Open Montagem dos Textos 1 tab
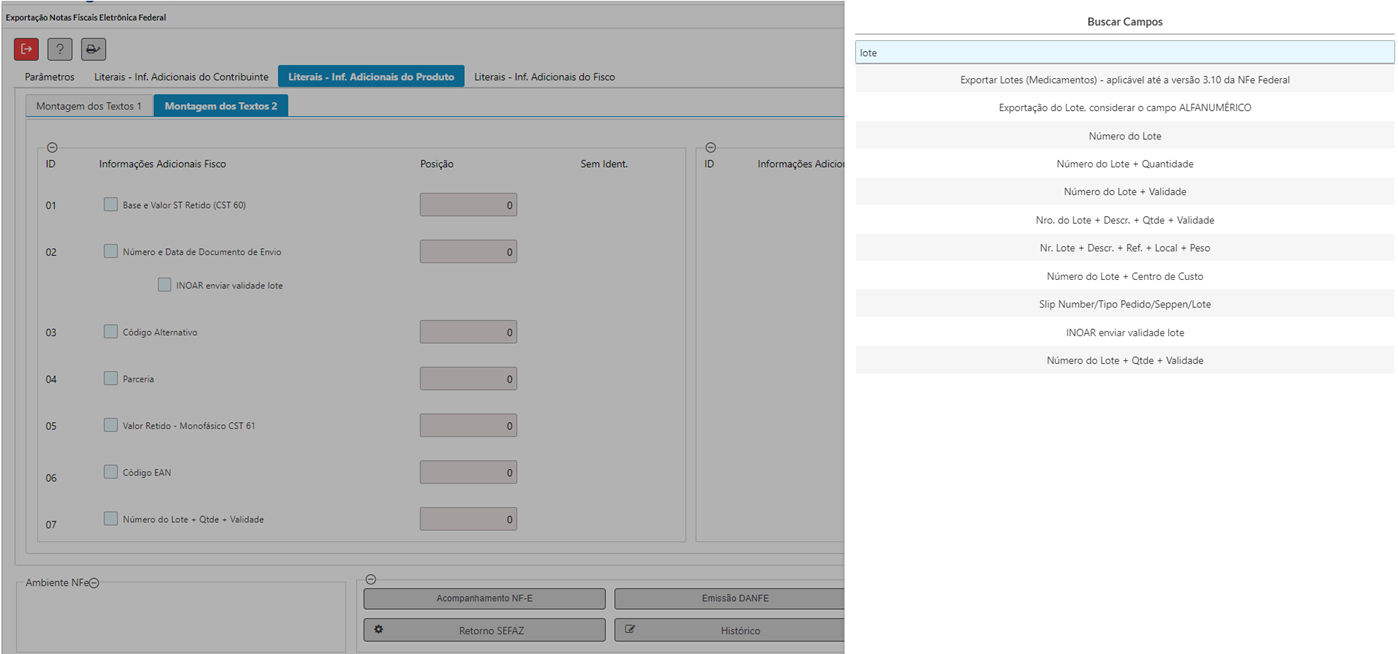Screen dimensions: 1398x654 coord(89,106)
